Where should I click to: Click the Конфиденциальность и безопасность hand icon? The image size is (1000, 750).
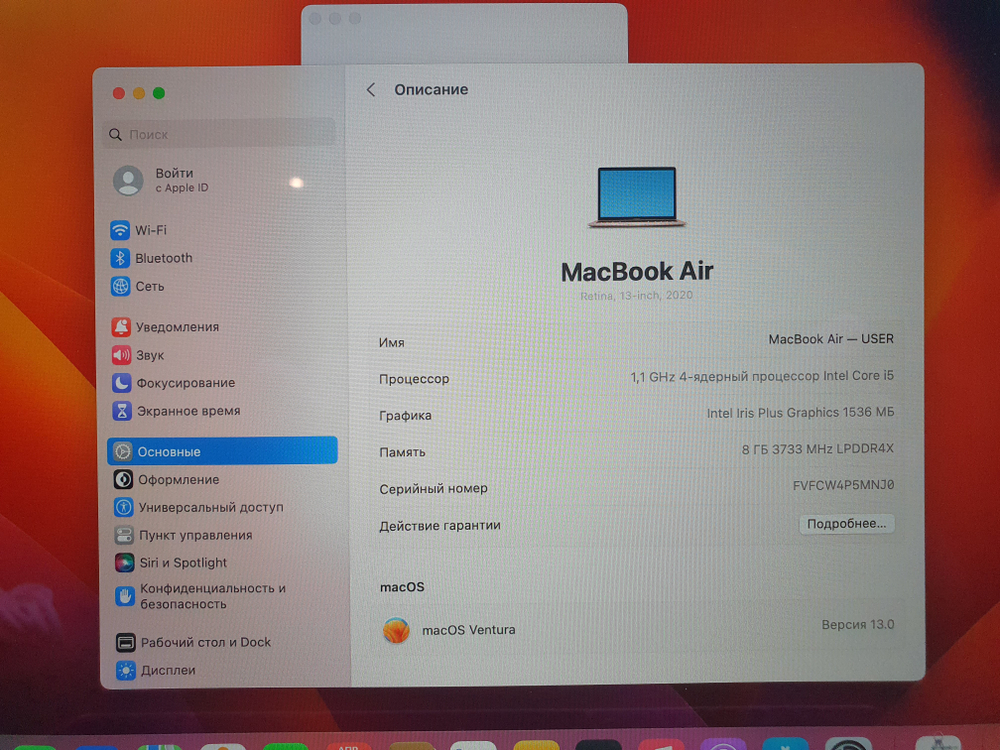point(123,596)
